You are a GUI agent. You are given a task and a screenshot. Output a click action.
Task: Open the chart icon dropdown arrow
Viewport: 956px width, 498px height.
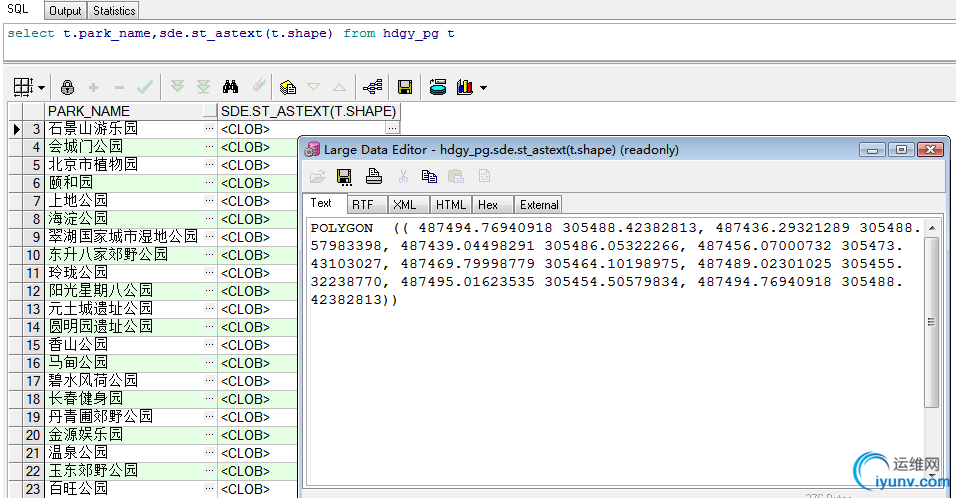tap(483, 88)
